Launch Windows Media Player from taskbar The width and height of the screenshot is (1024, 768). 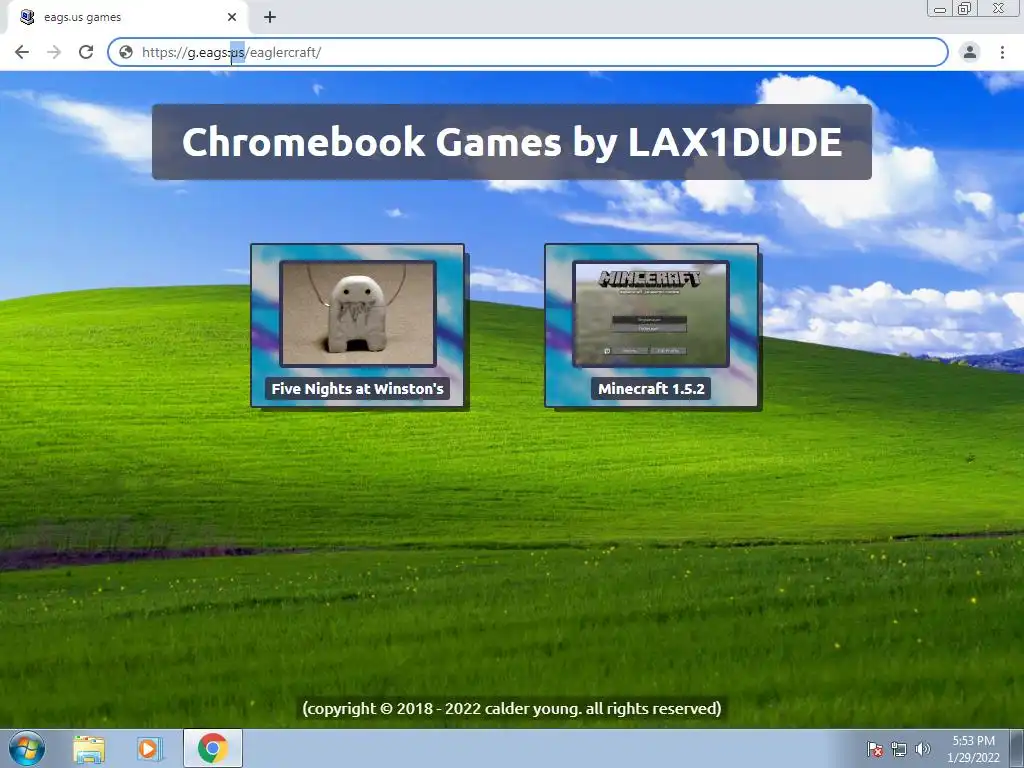click(150, 749)
